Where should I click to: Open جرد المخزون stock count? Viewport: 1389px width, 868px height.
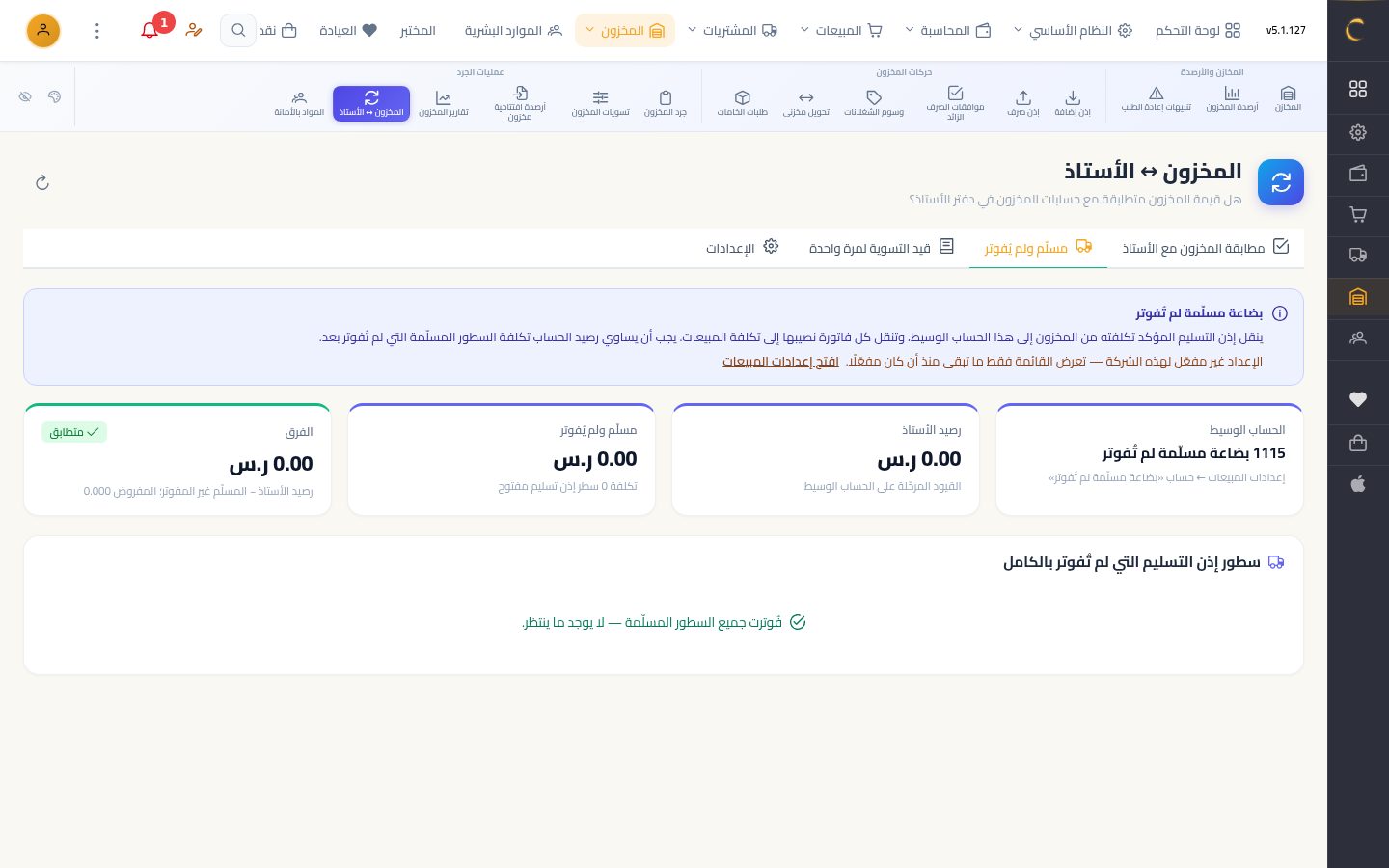tap(666, 102)
